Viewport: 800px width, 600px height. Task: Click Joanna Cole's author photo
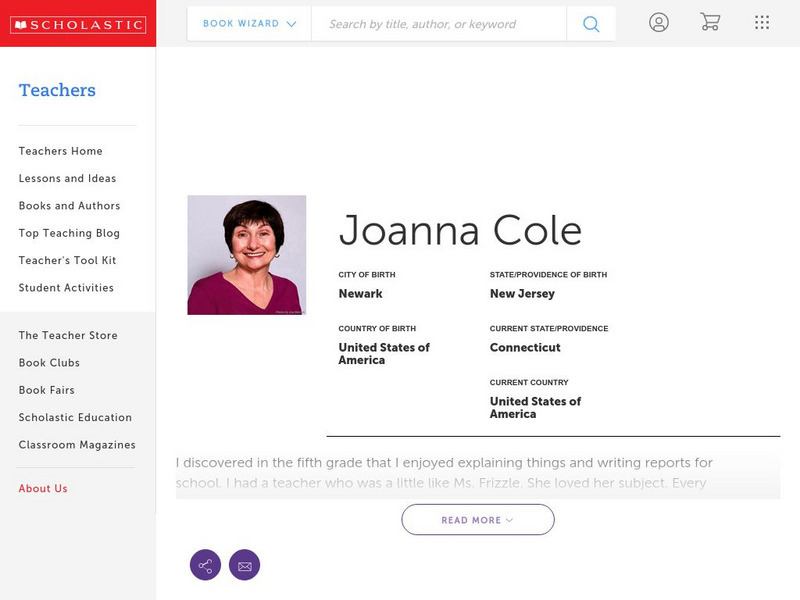249,254
